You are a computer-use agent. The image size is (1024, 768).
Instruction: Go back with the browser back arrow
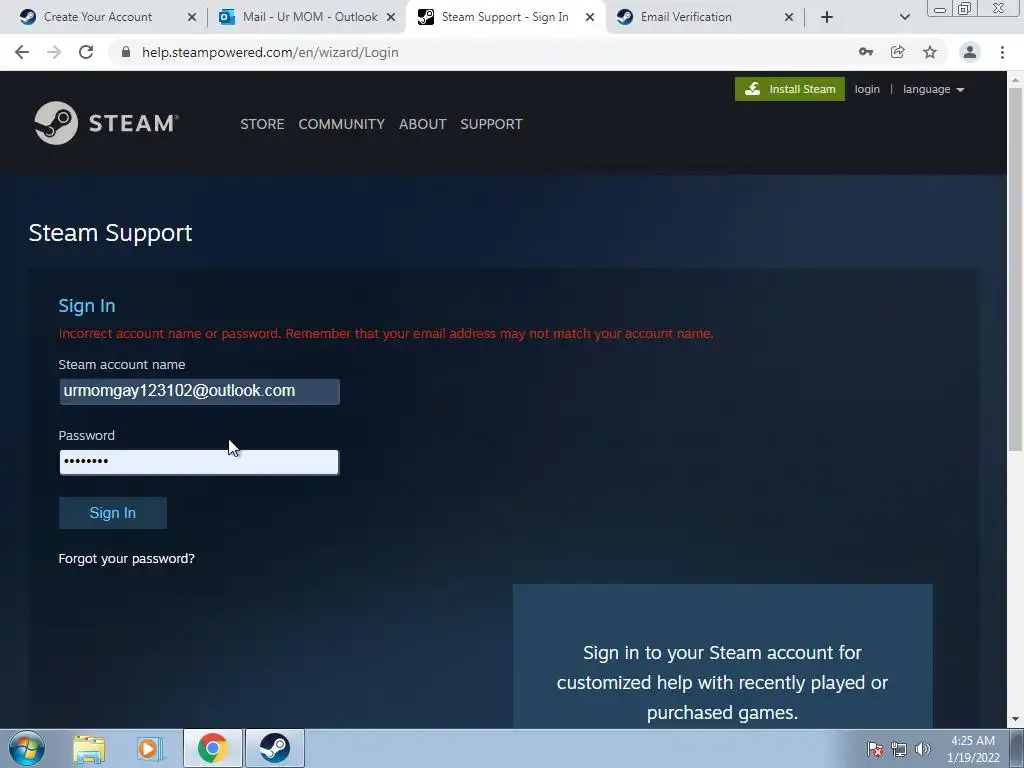point(22,52)
